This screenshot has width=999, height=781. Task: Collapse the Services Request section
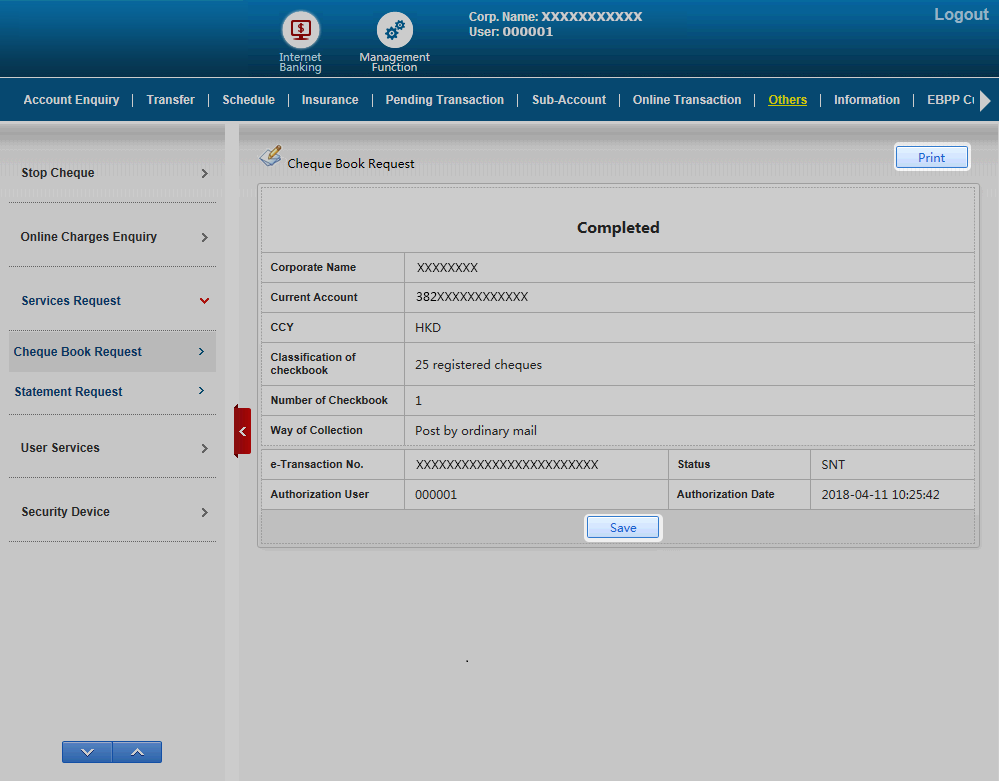(x=112, y=301)
